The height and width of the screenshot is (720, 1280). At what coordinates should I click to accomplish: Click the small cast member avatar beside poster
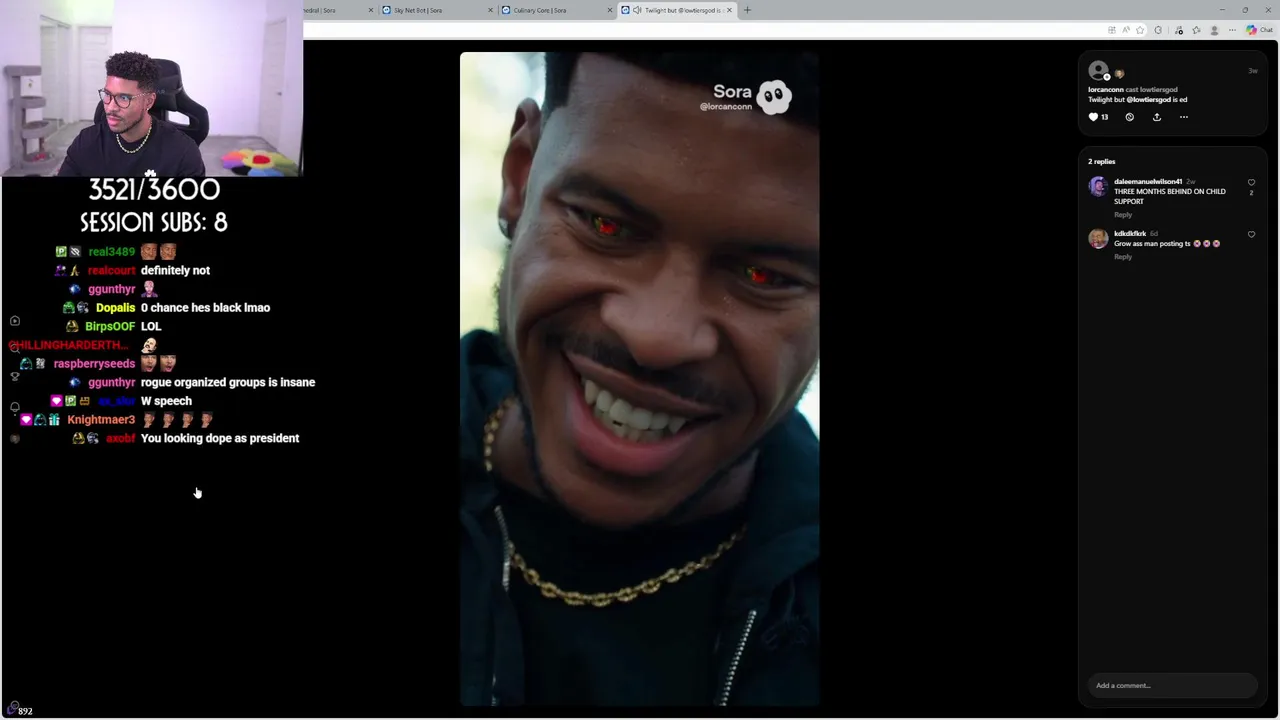pyautogui.click(x=1119, y=74)
